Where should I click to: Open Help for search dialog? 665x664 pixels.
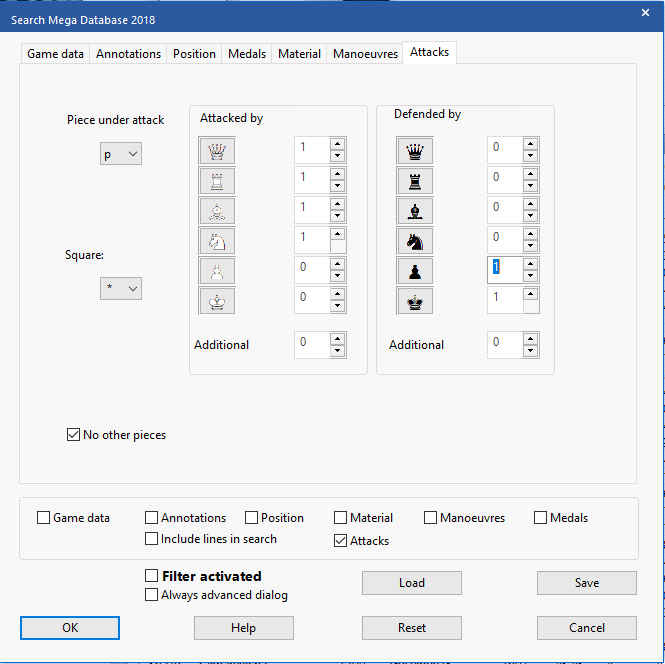(x=243, y=628)
